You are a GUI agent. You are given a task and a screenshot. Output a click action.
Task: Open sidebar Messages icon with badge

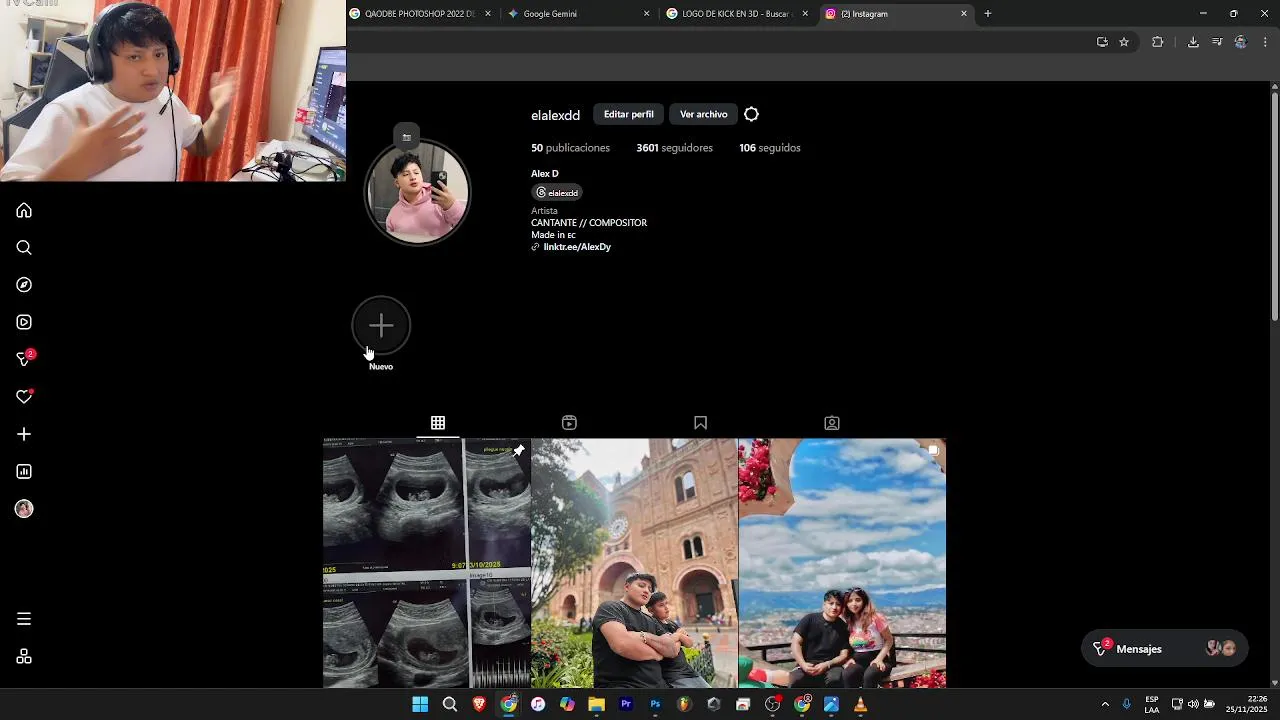[24, 359]
